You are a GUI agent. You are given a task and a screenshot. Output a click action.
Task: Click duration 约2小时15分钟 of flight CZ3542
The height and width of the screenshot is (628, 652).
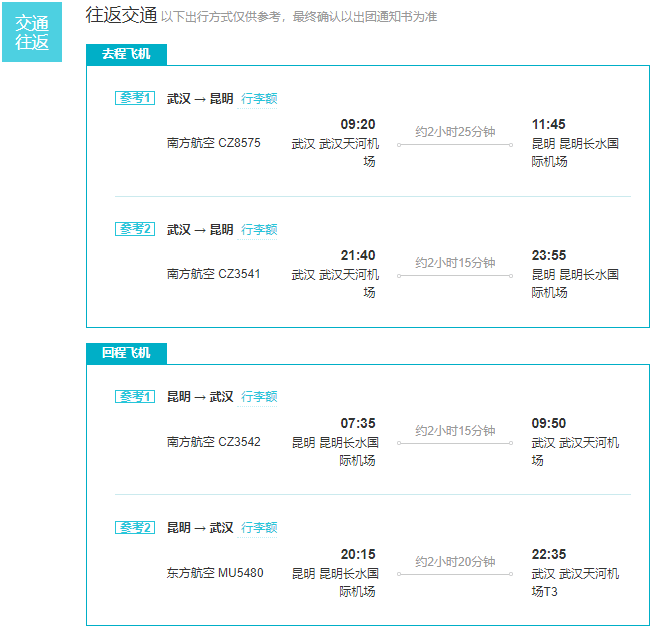click(455, 431)
